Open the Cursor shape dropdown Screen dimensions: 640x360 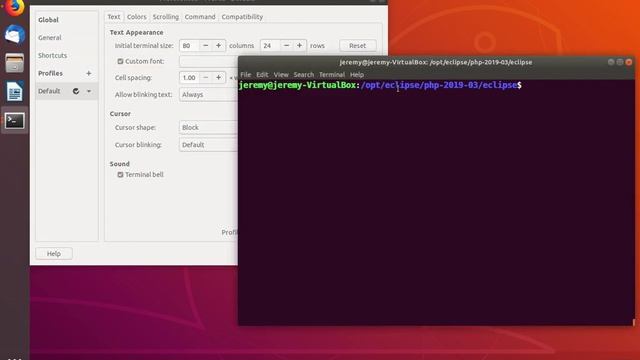pos(208,127)
